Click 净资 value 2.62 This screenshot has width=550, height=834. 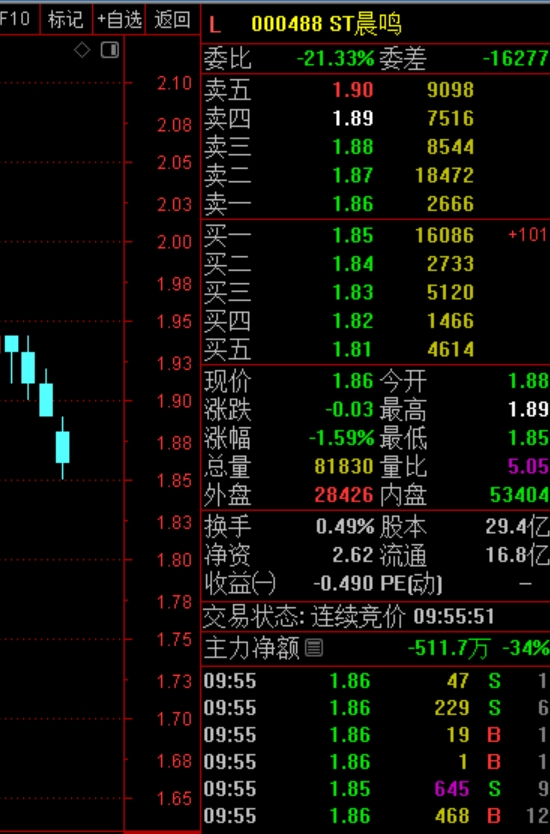353,555
